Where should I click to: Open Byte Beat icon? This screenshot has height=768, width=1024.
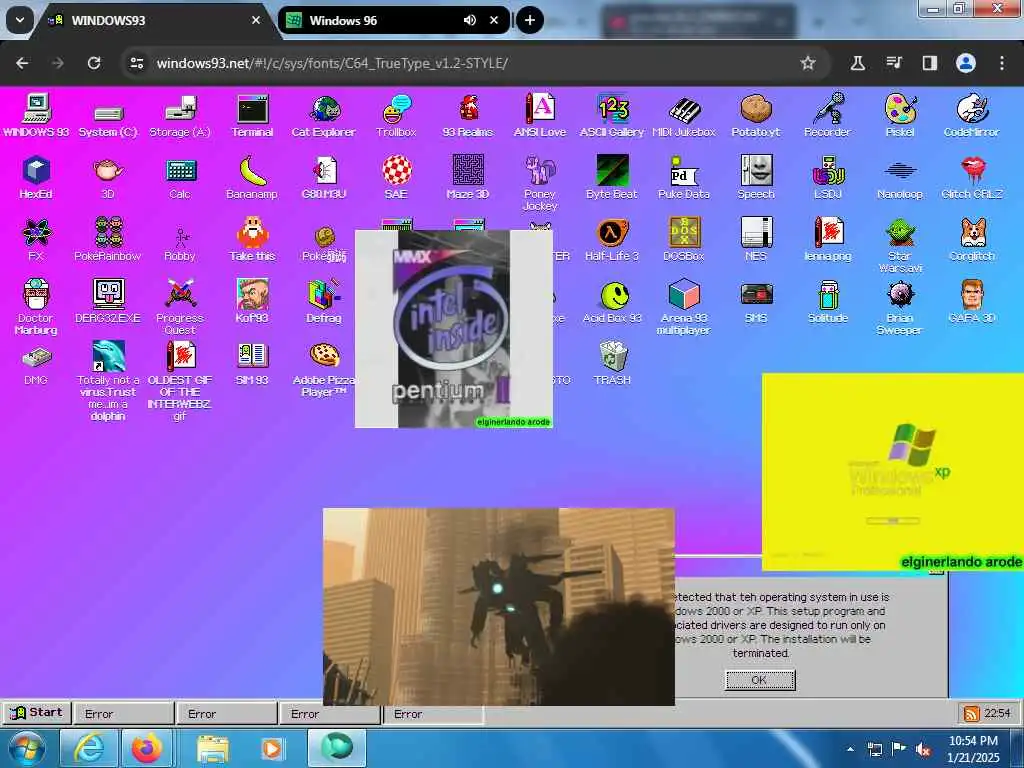[612, 178]
